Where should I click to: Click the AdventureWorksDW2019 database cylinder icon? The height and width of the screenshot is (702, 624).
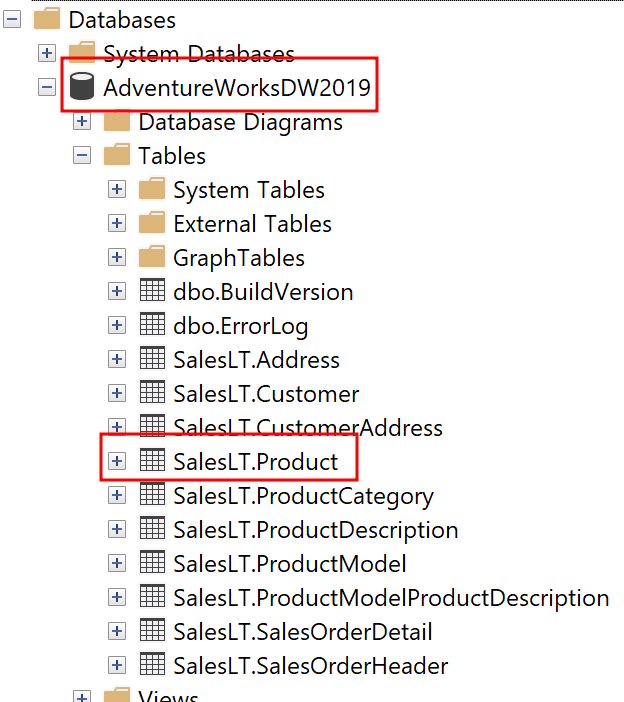83,88
